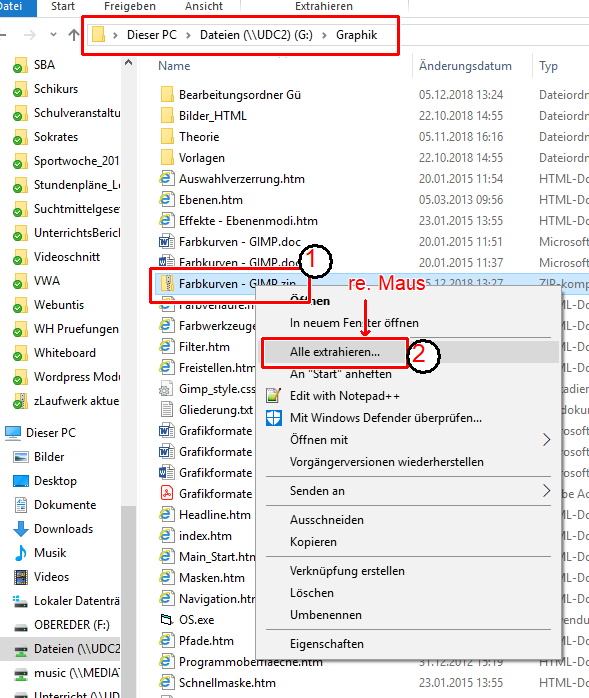The height and width of the screenshot is (698, 589).
Task: Select the Theorie folder icon
Action: click(167, 136)
